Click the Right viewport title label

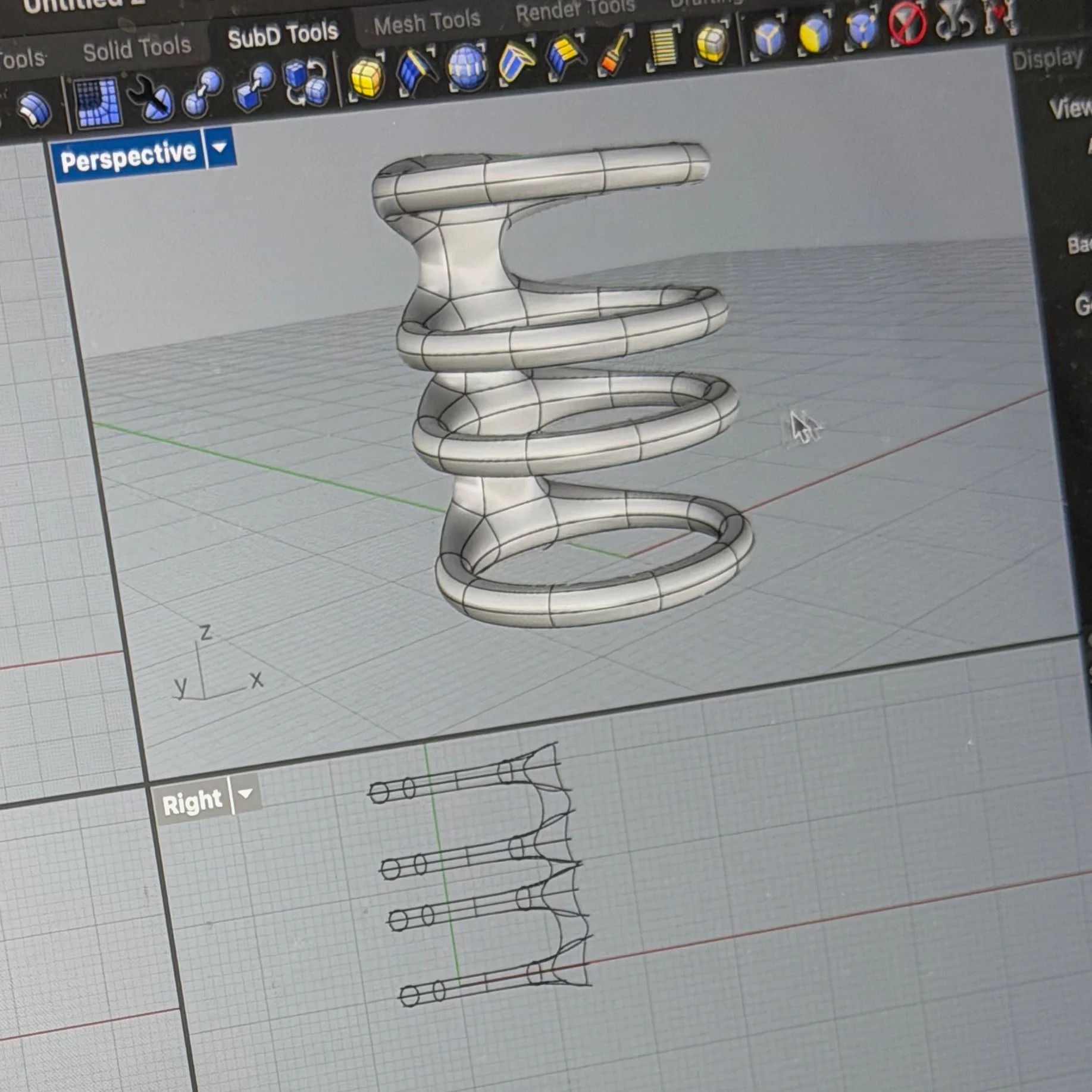coord(192,801)
